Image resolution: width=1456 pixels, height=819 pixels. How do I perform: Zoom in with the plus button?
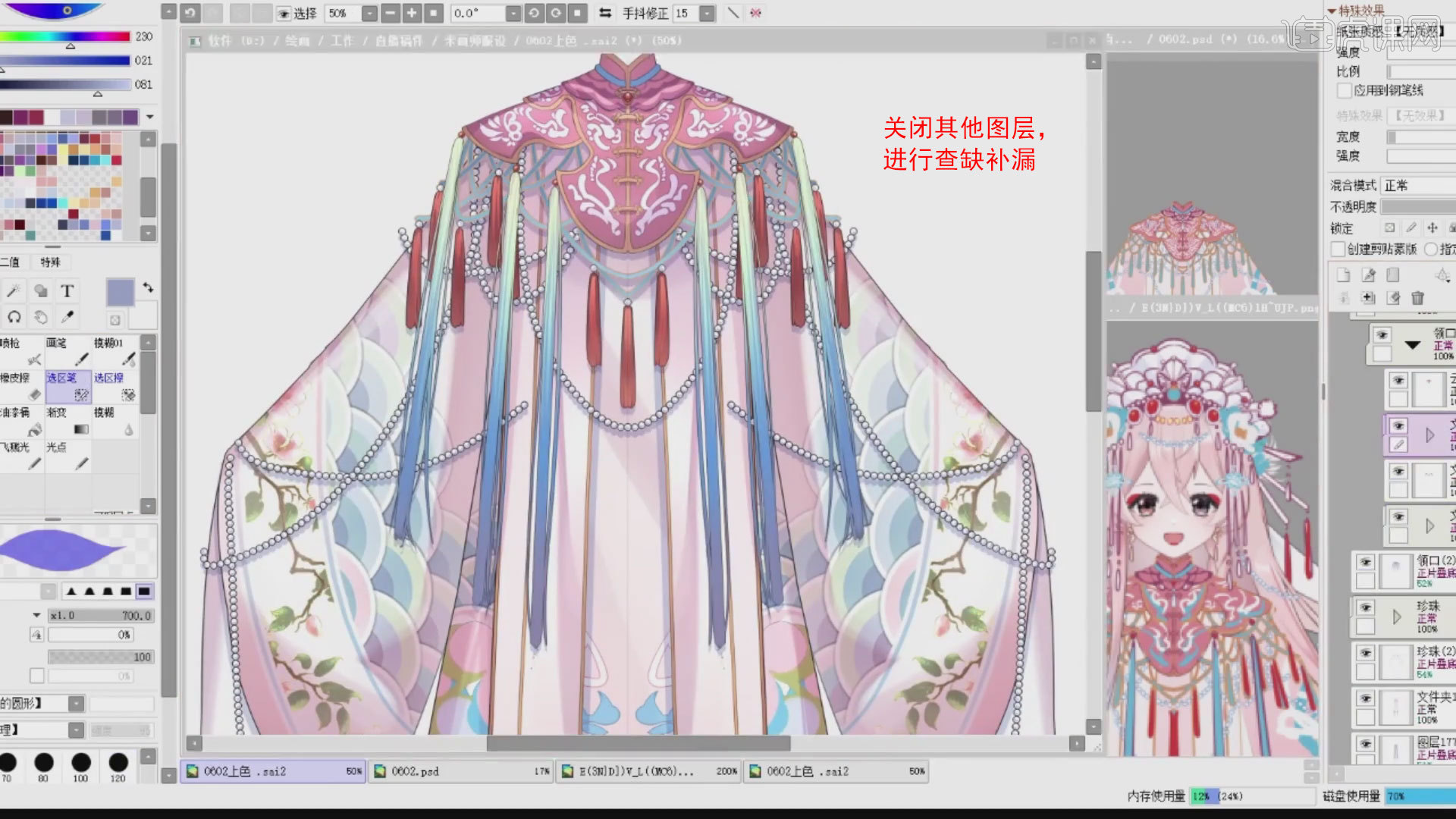[x=412, y=13]
